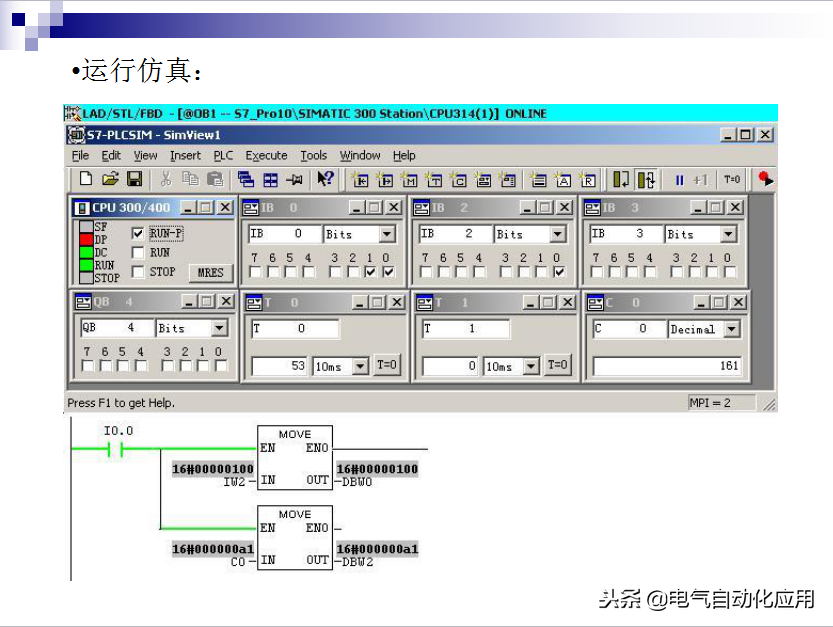
Task: Click the QB 4 address input field
Action: coord(117,328)
